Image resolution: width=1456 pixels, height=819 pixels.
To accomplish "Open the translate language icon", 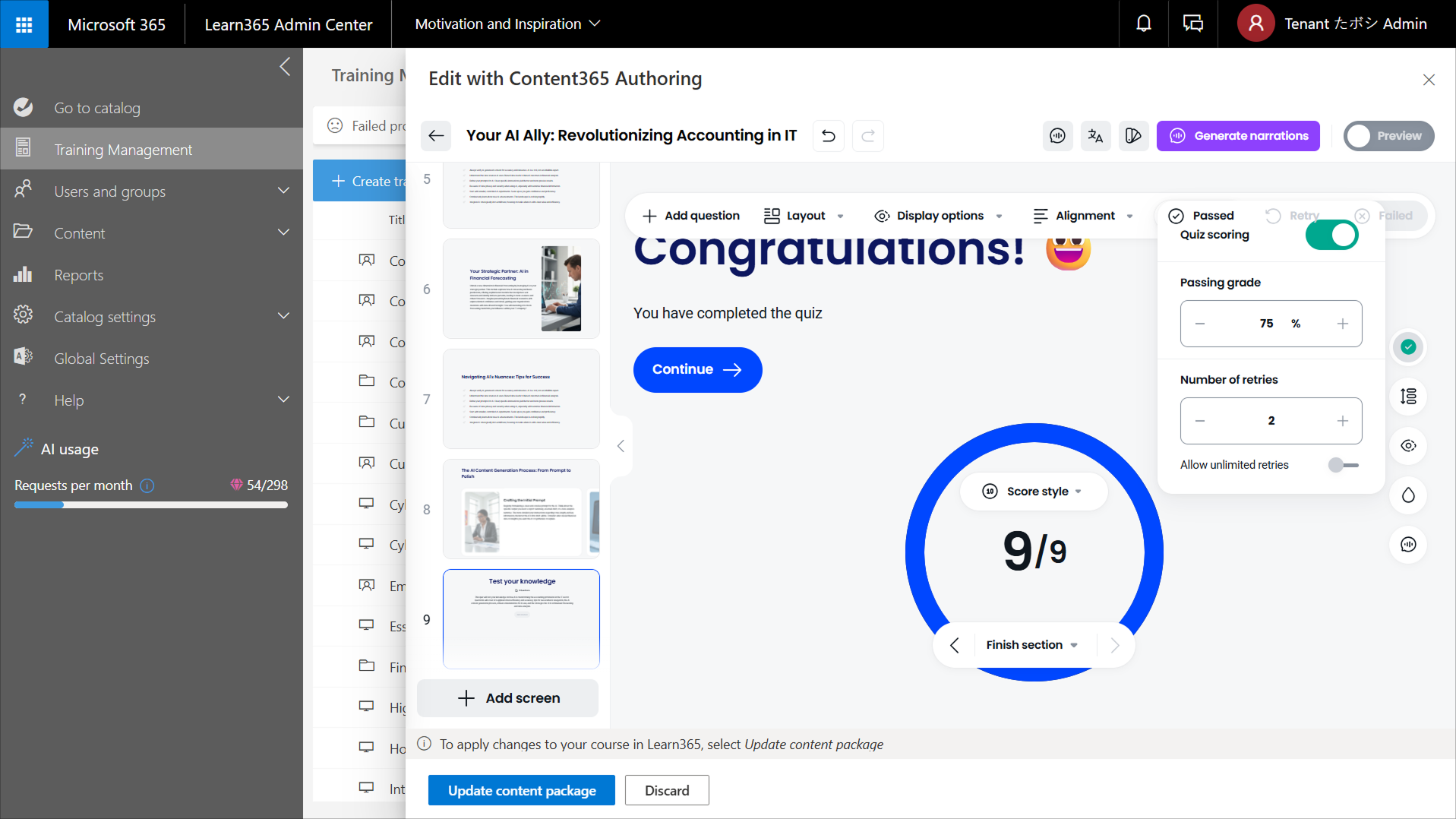I will (1095, 136).
